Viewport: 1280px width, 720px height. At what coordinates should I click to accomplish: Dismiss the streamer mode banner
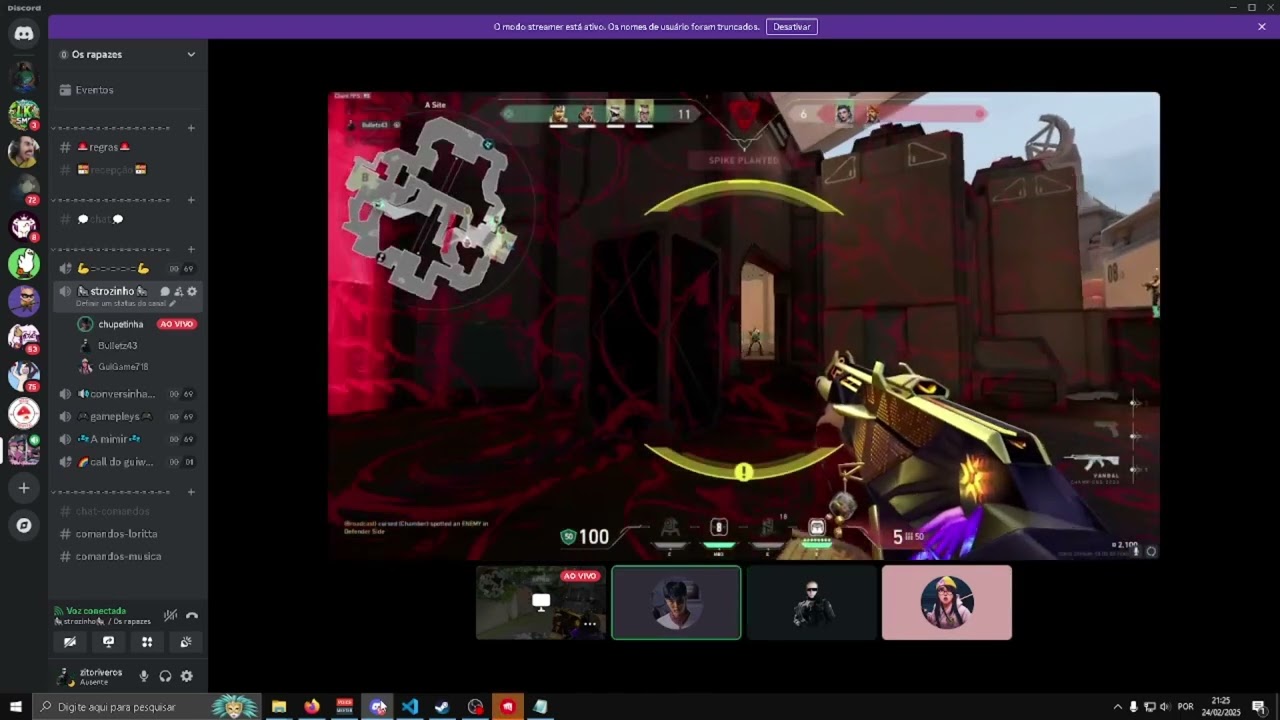click(x=1262, y=27)
